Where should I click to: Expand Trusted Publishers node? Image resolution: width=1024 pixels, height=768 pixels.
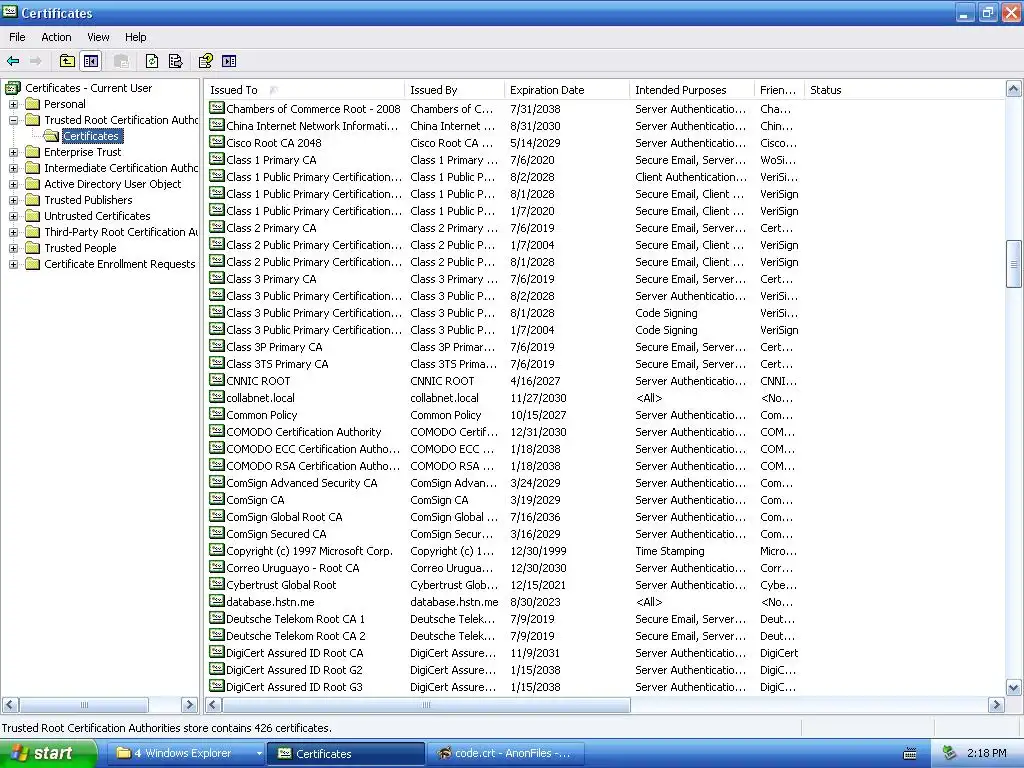coord(13,200)
